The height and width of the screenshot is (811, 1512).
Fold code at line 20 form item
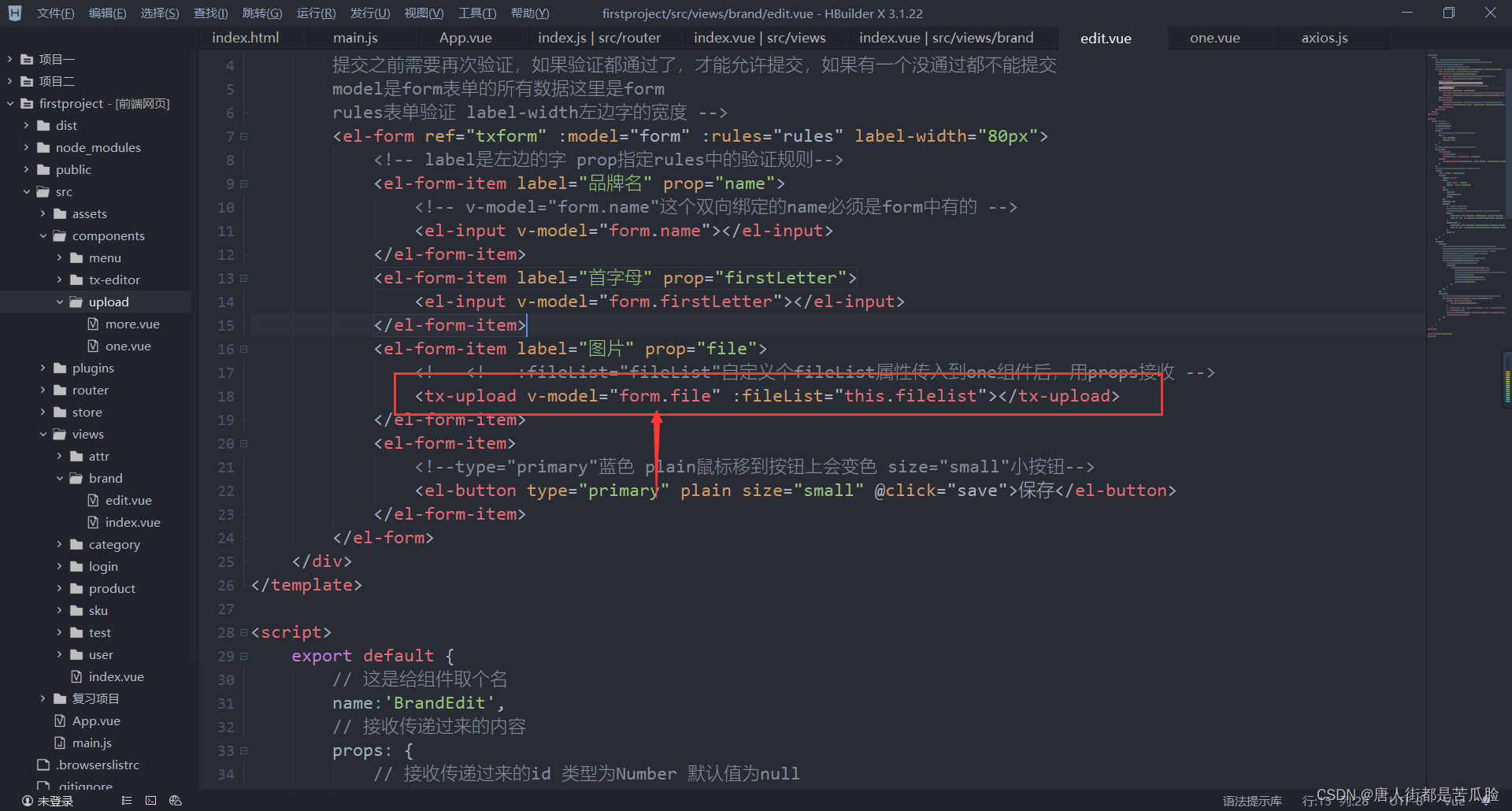click(243, 443)
